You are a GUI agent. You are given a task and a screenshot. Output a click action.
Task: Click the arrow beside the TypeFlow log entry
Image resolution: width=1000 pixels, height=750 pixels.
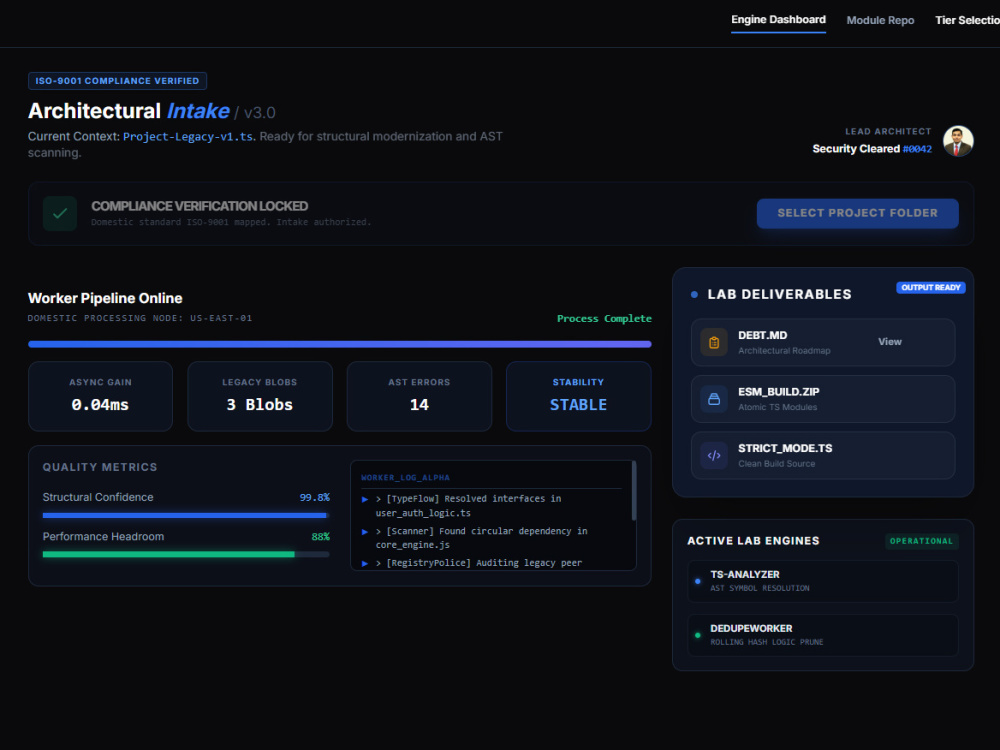coord(365,499)
